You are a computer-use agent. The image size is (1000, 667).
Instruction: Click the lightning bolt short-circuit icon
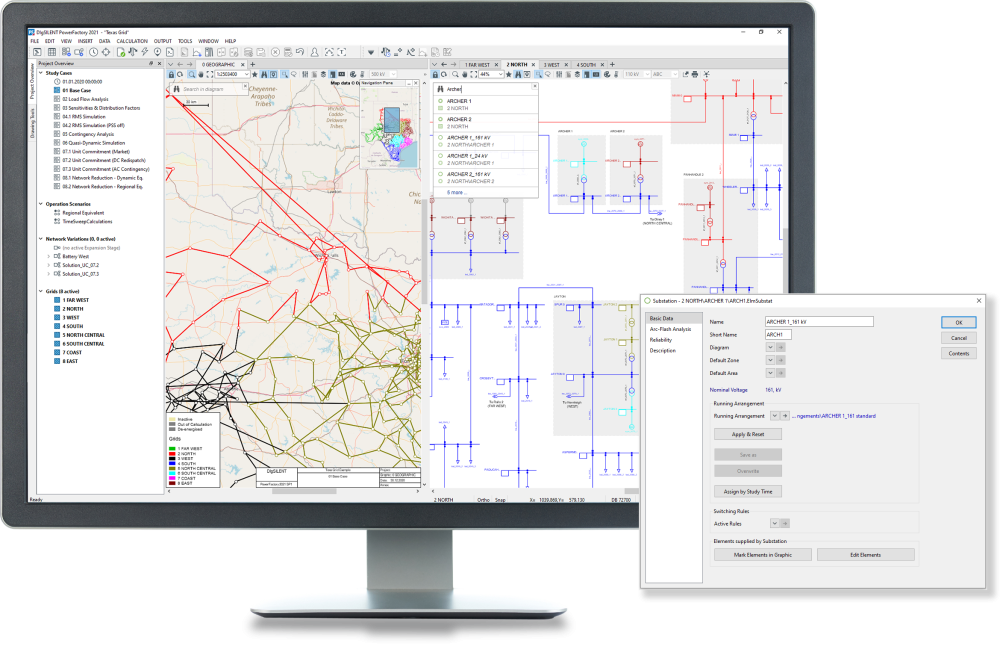pos(145,52)
